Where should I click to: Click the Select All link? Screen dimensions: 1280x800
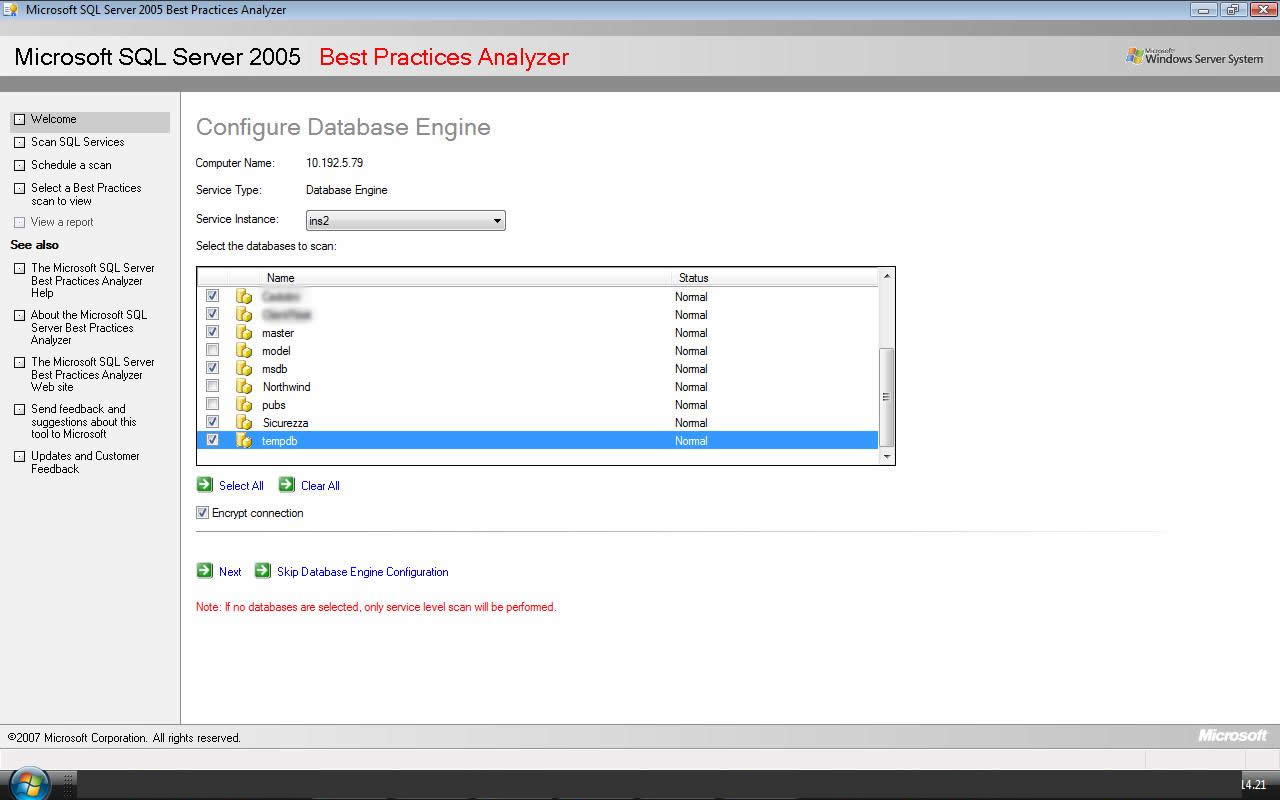241,486
